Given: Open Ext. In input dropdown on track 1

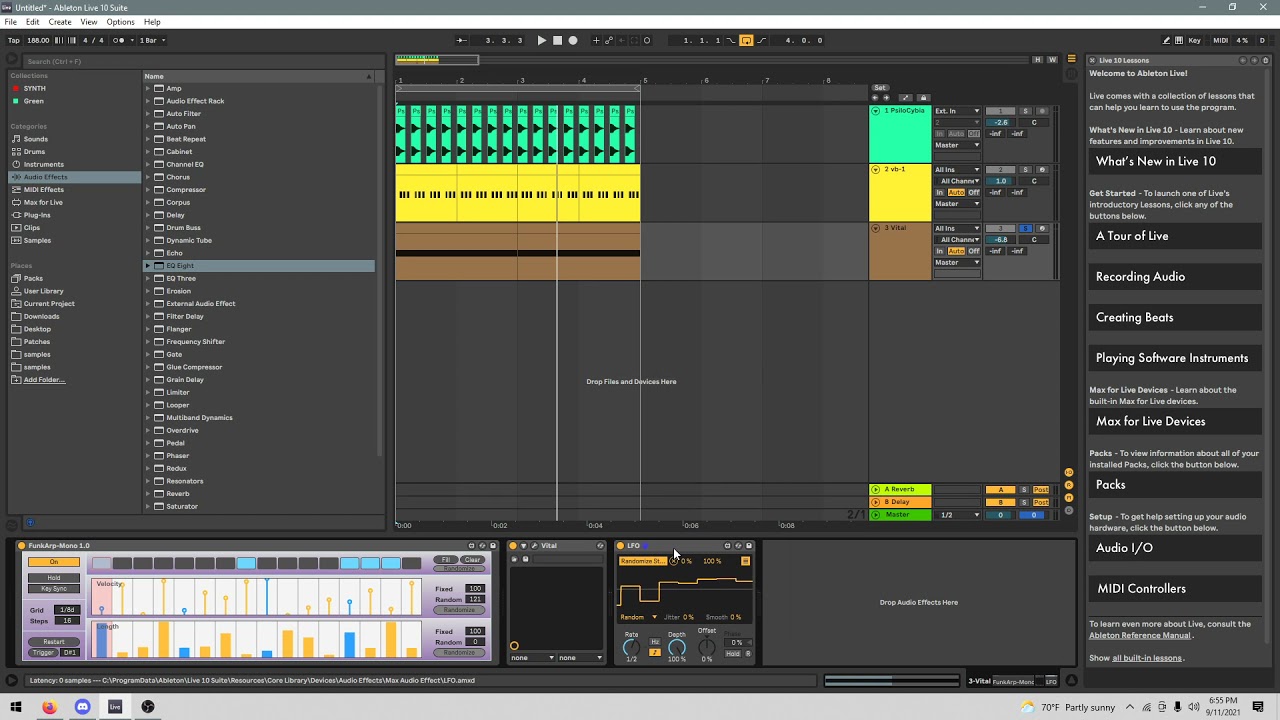Looking at the screenshot, I should [x=957, y=111].
